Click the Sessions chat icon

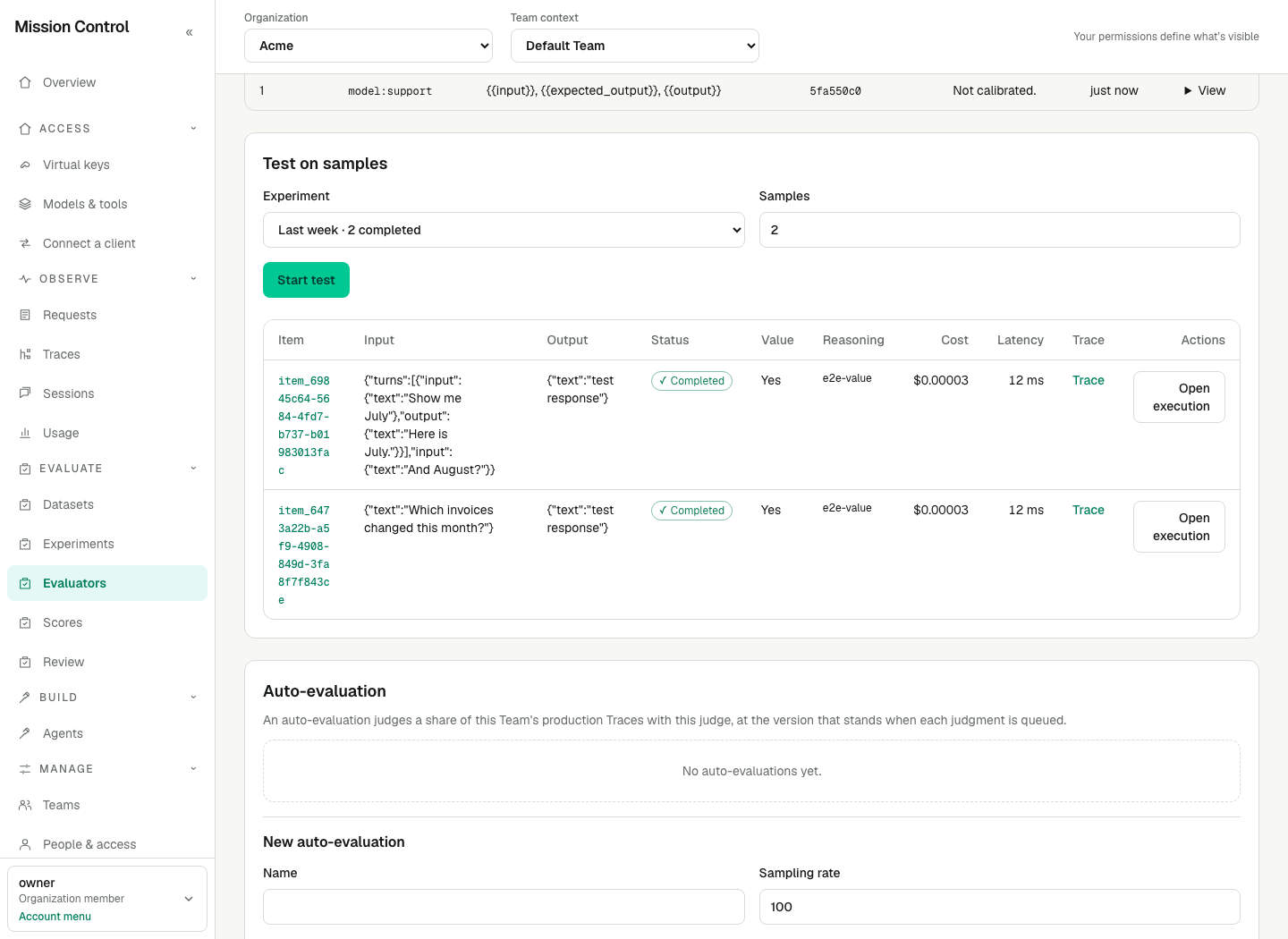pyautogui.click(x=25, y=393)
